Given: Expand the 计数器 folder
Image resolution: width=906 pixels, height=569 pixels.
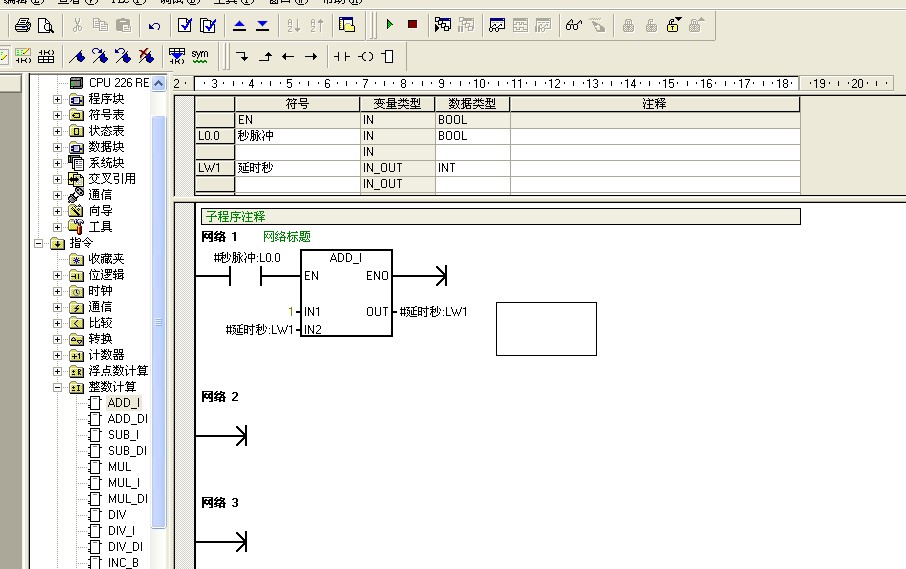Looking at the screenshot, I should [57, 355].
